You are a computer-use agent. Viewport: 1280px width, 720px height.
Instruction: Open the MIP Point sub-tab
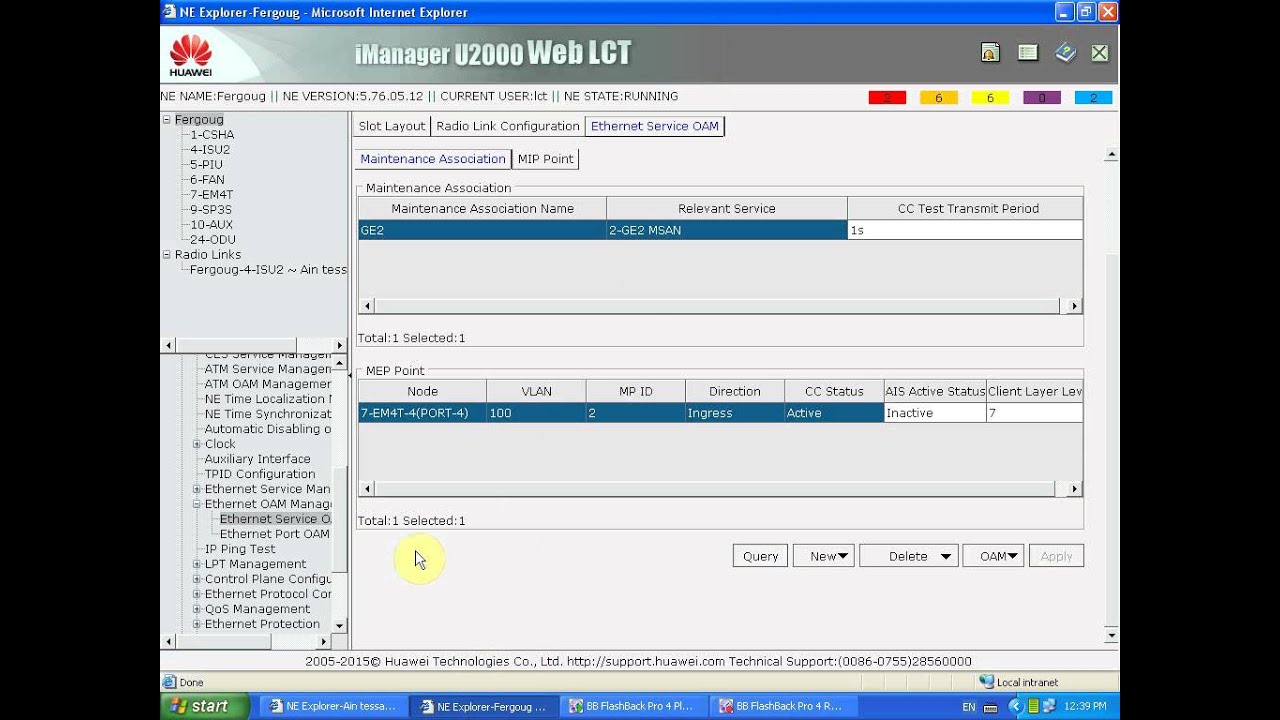[545, 159]
